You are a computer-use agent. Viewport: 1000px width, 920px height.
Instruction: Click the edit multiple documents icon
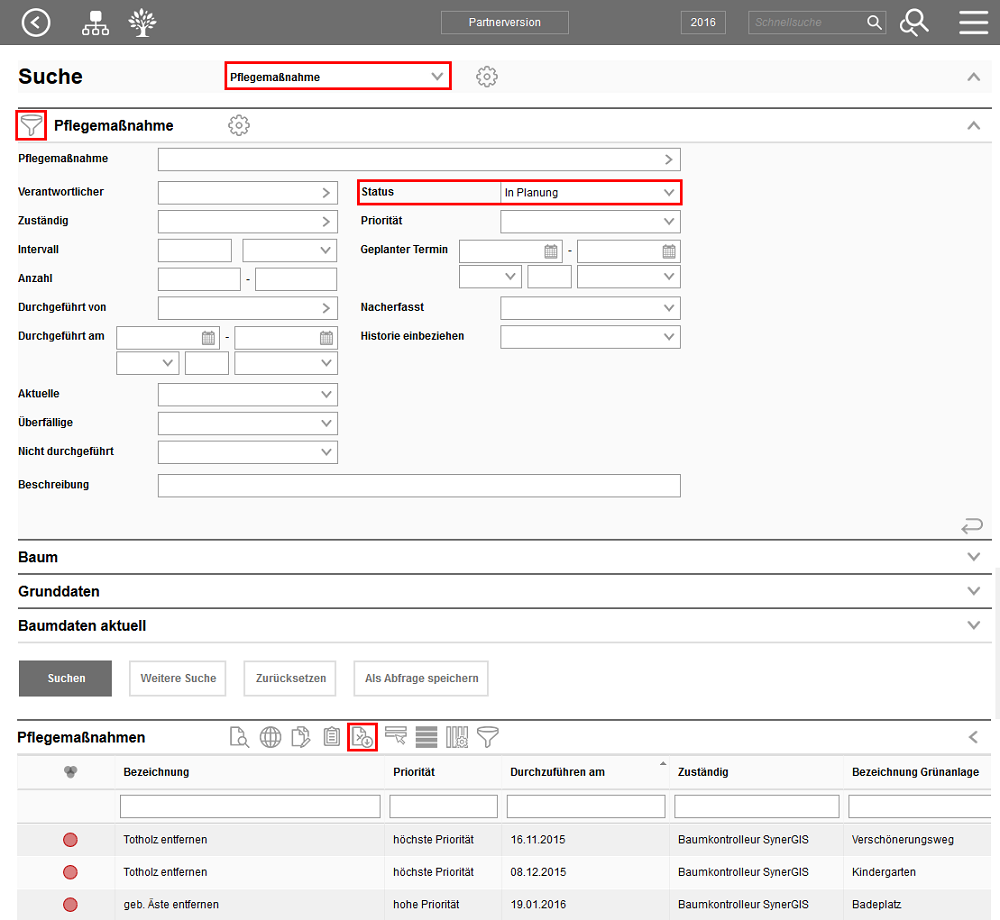click(x=300, y=737)
